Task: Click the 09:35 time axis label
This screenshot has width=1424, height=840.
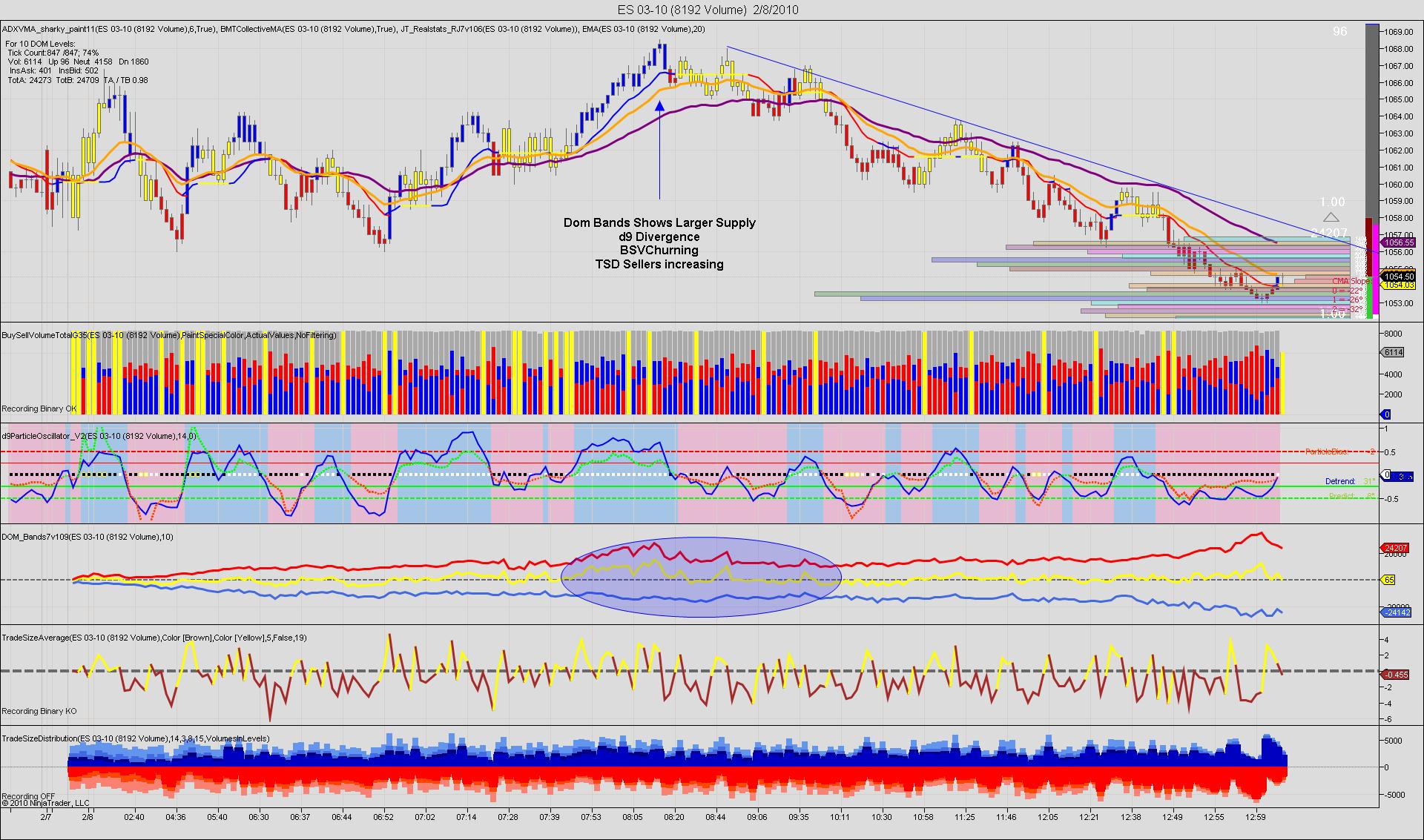Action: (x=799, y=817)
